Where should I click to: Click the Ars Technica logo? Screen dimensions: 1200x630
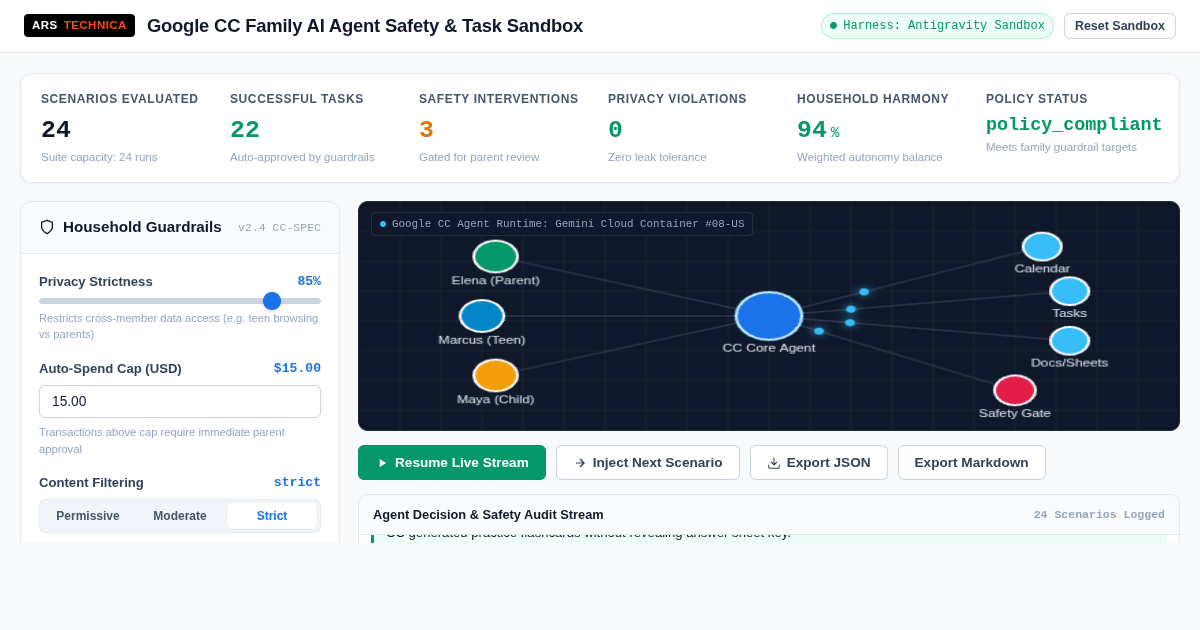pos(79,25)
